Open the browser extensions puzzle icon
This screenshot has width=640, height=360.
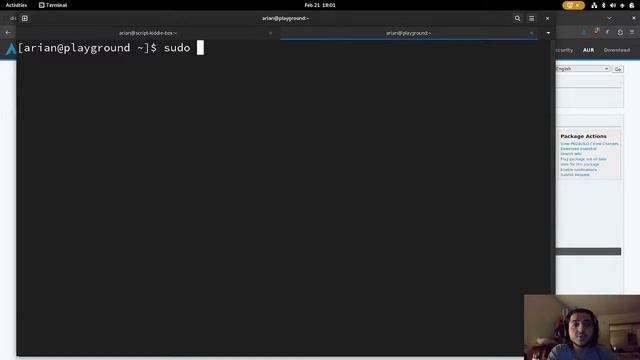tap(620, 32)
